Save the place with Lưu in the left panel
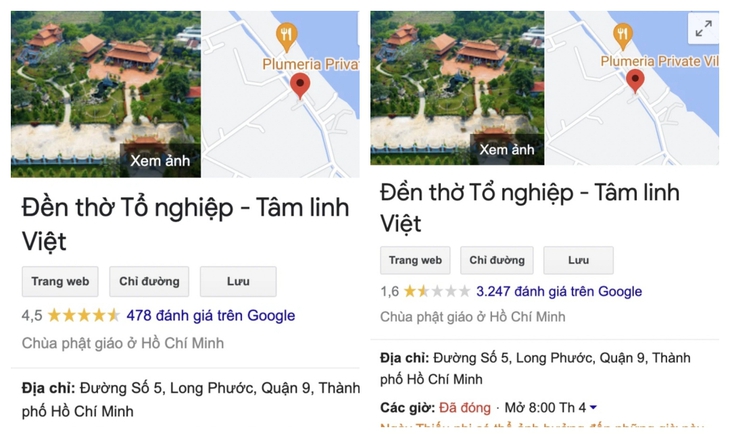Screen dimensions: 730x438 pos(238,282)
